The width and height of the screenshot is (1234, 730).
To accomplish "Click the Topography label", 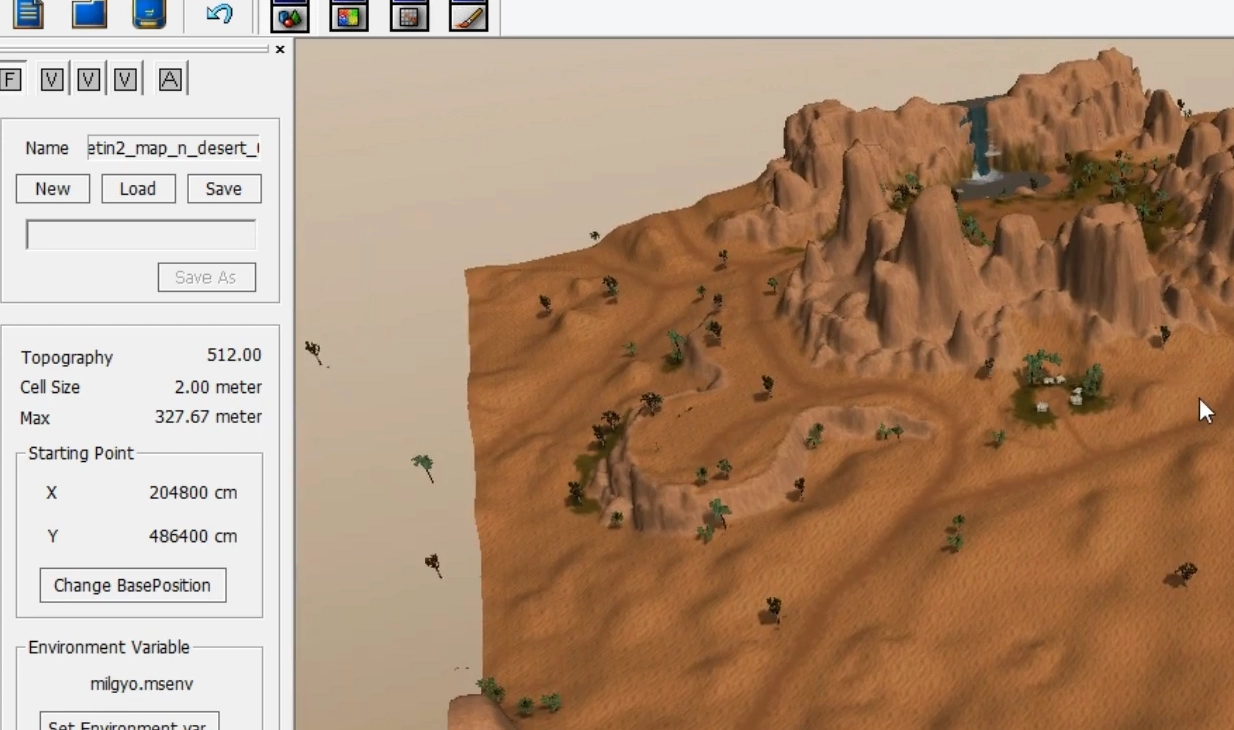I will point(67,357).
